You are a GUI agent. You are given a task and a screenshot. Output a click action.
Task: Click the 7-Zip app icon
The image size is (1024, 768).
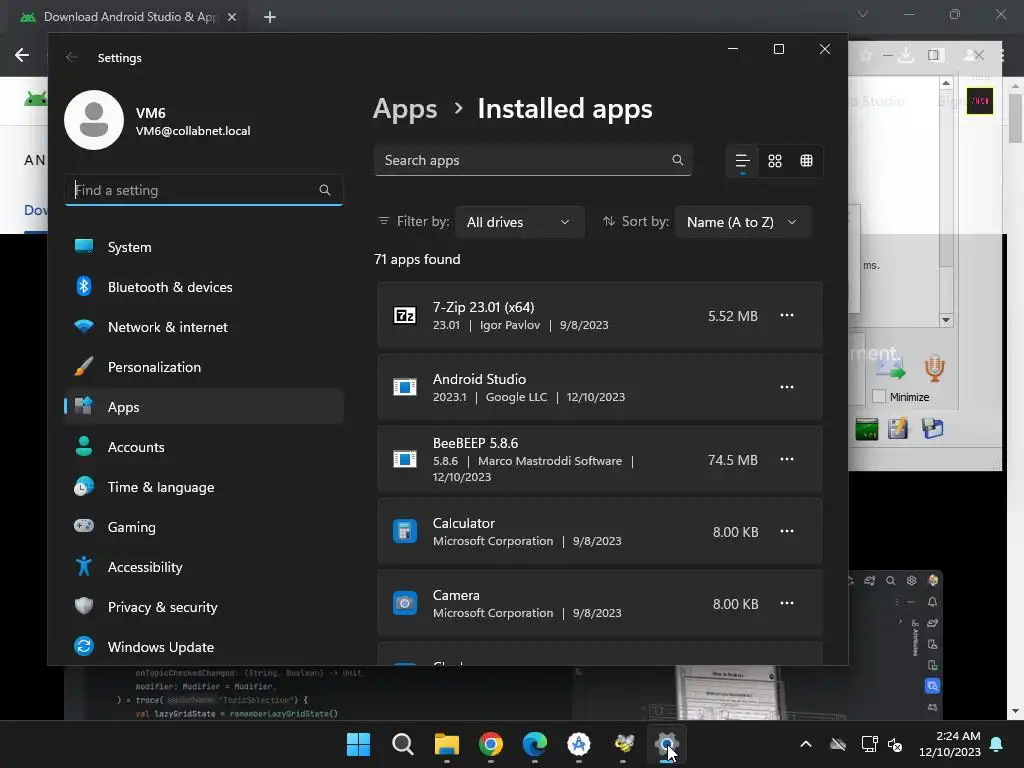(405, 315)
